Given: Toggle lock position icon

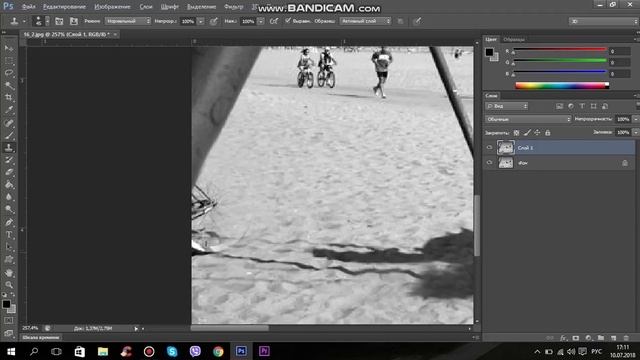Looking at the screenshot, I should [537, 133].
